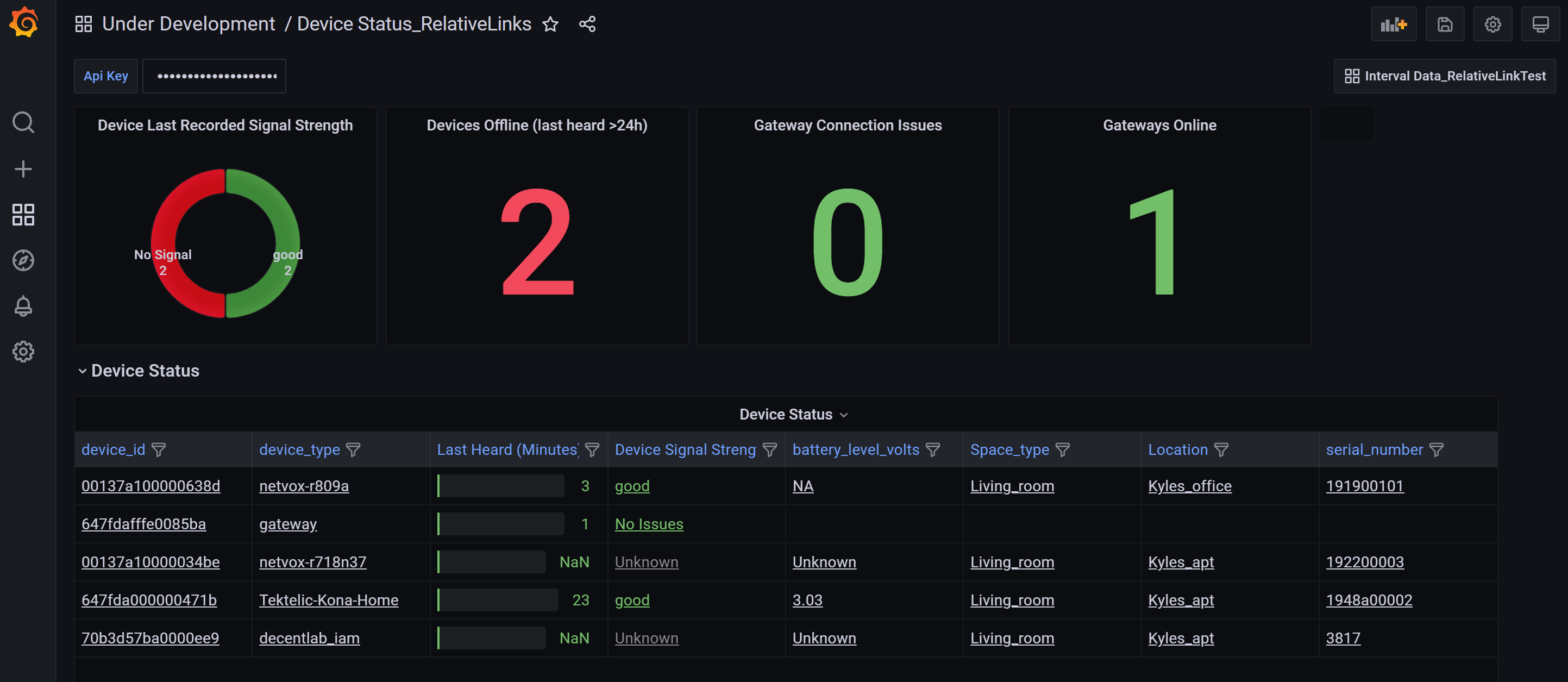This screenshot has height=682, width=1568.
Task: Open link for device 00137a100000638d
Action: click(150, 486)
